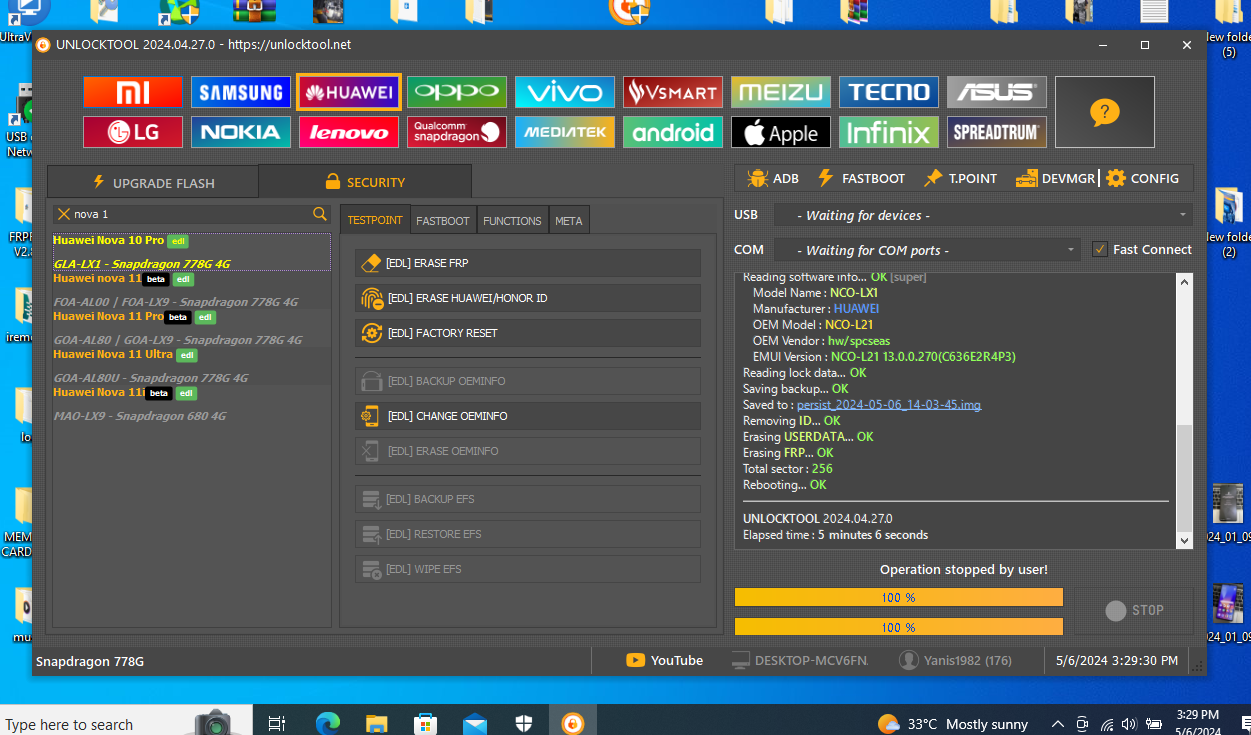This screenshot has height=735, width=1251.
Task: Open the YouTube link in status bar
Action: coord(665,660)
